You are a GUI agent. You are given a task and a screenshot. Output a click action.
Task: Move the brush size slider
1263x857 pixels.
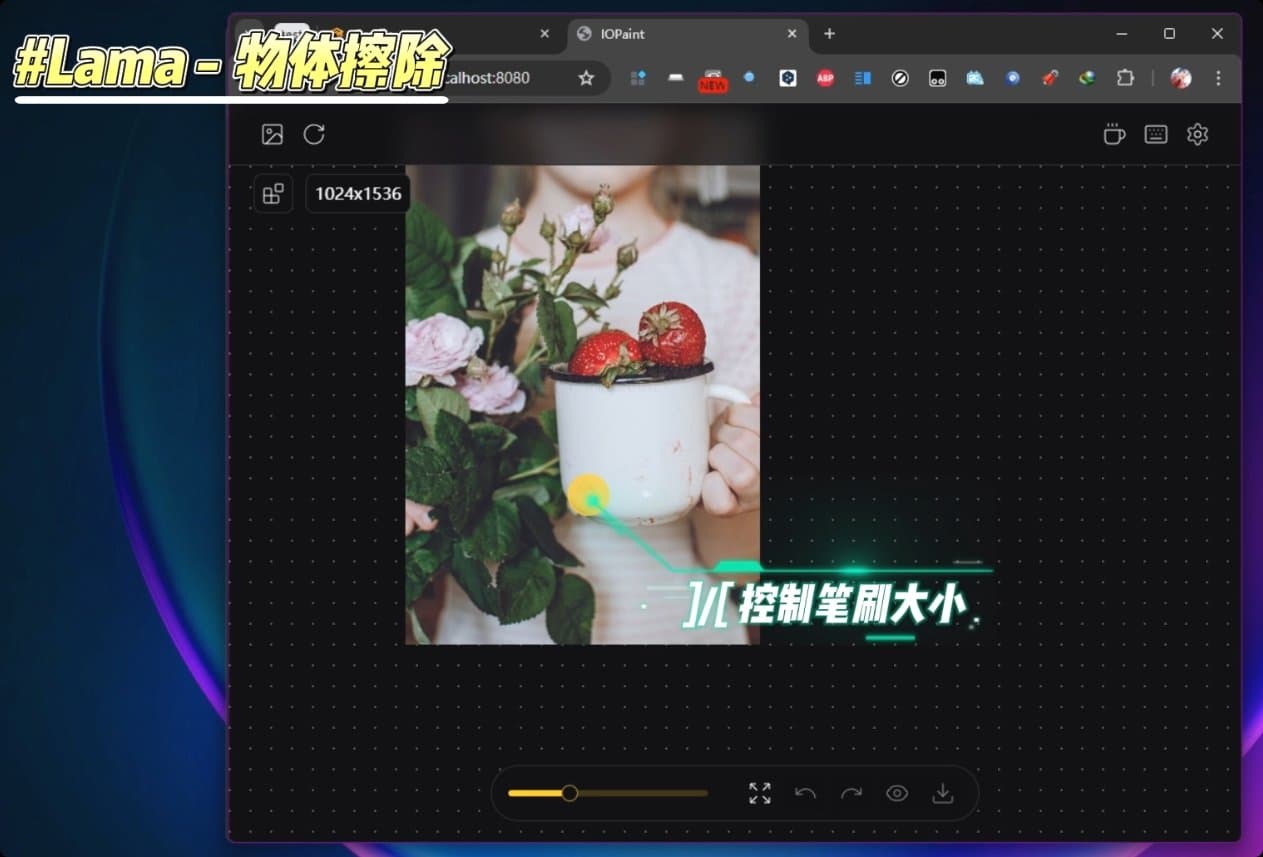(x=570, y=792)
